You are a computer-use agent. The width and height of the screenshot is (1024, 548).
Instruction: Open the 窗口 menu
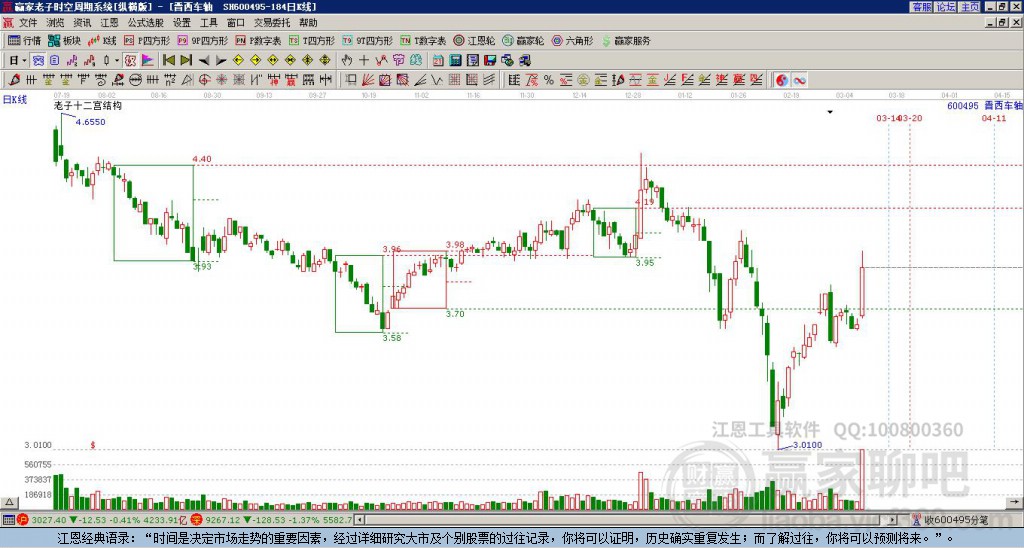[x=236, y=23]
